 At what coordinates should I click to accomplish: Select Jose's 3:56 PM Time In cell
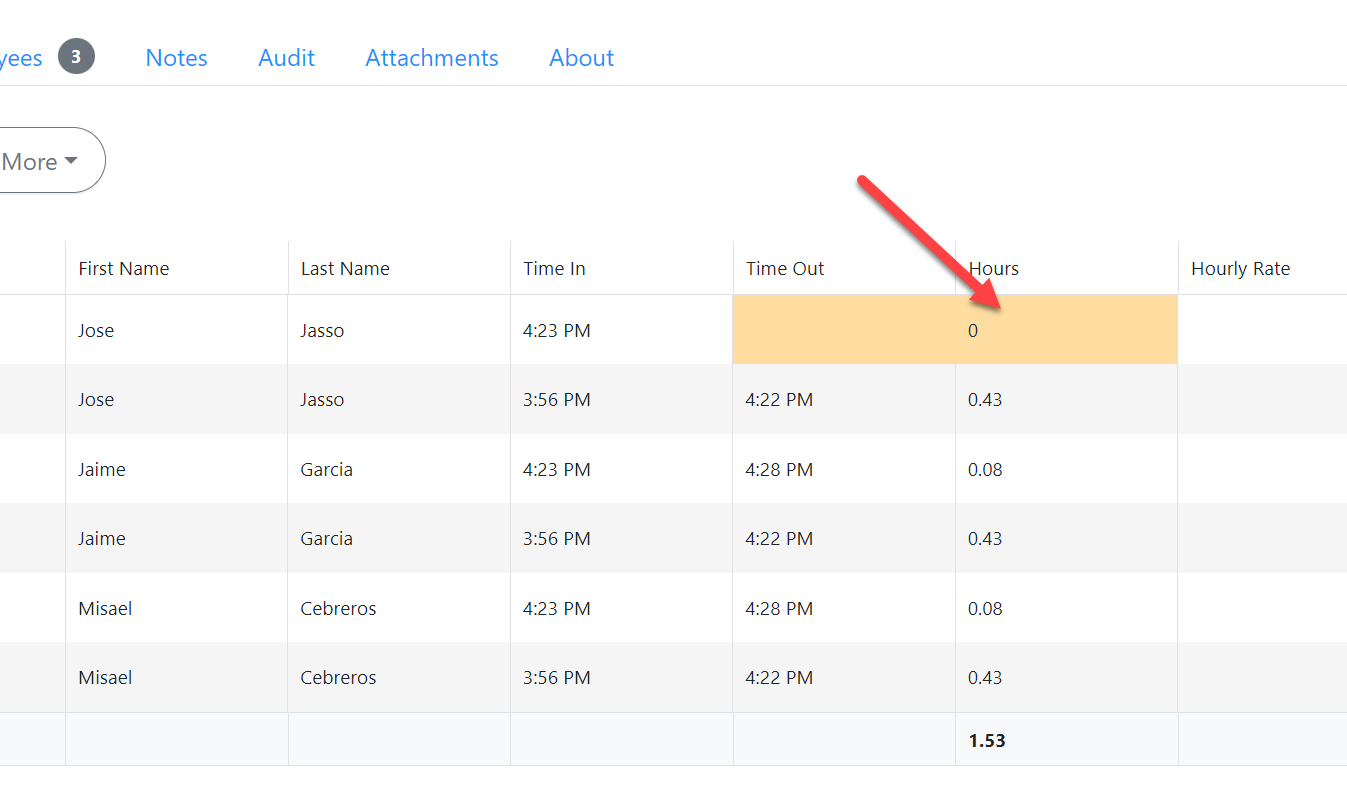[x=556, y=400]
